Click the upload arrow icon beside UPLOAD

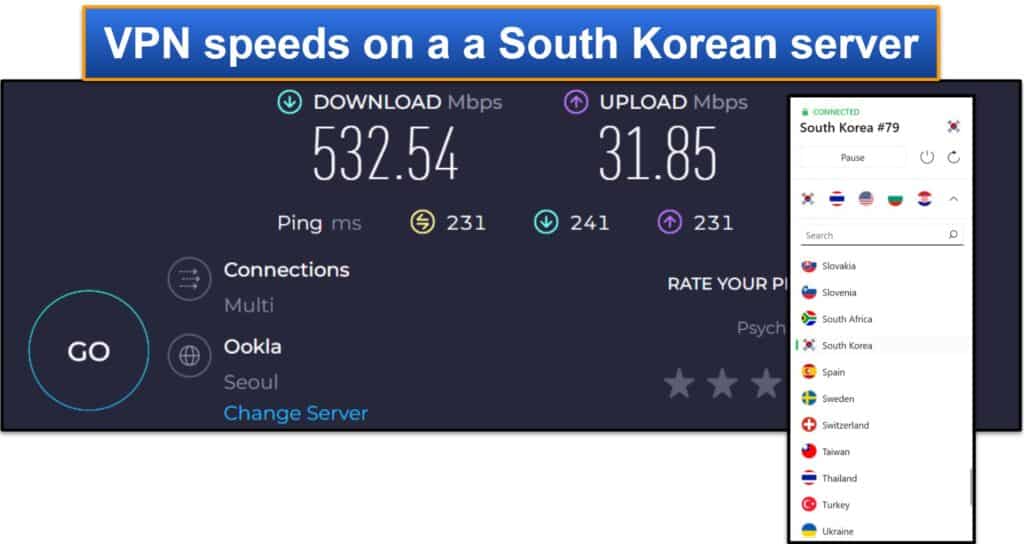pos(576,102)
